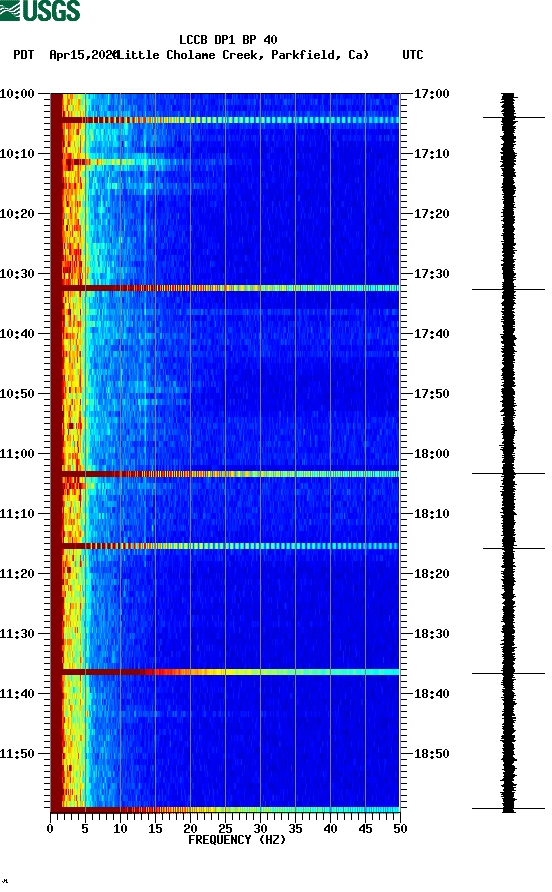This screenshot has height=892, width=552.
Task: Click the '11:40' PDT time label
Action: [17, 694]
